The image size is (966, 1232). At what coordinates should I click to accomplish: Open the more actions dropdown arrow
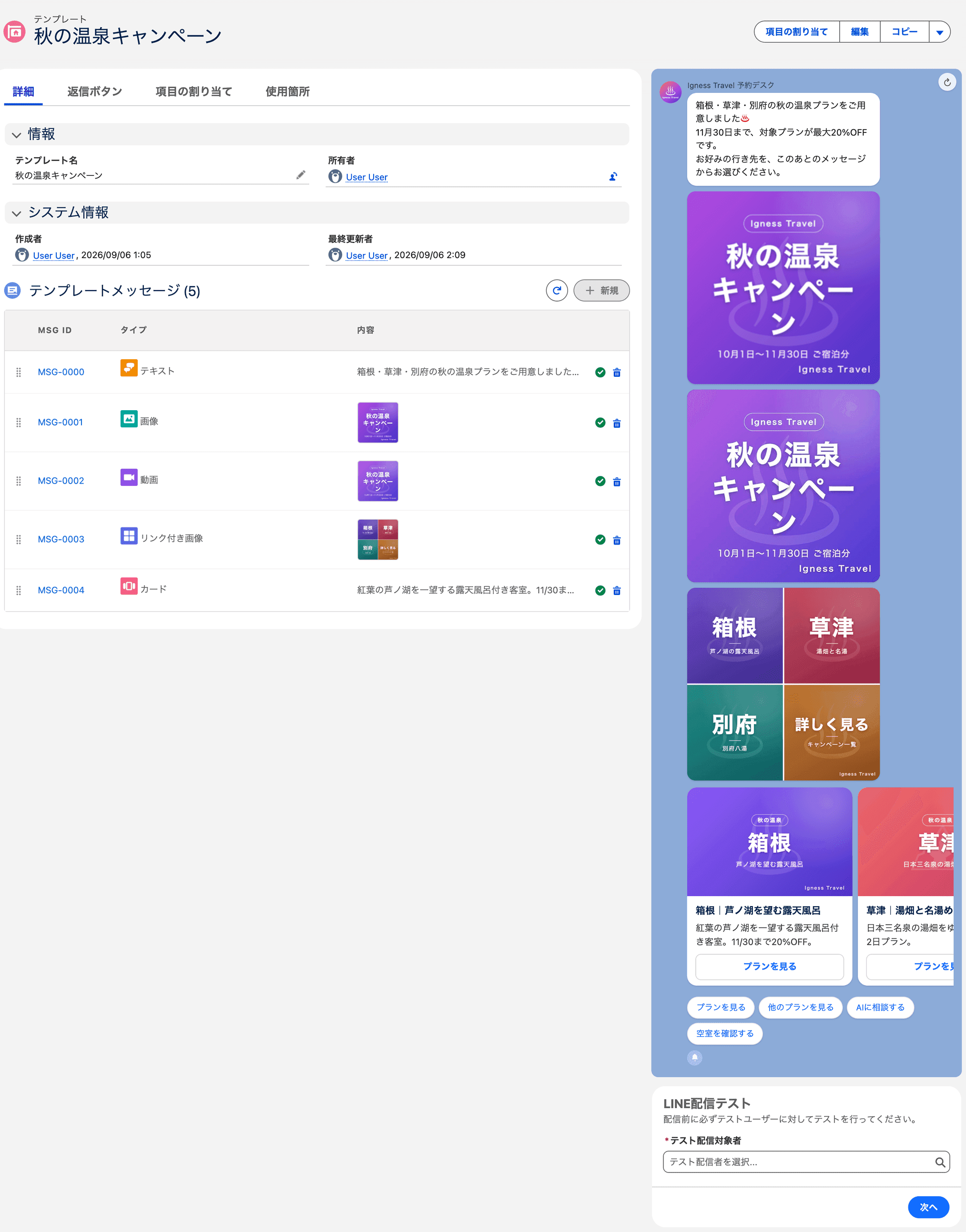(x=939, y=32)
